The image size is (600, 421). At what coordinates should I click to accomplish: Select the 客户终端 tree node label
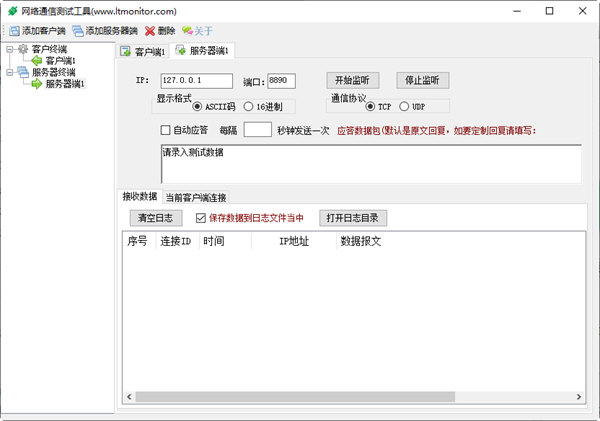(49, 49)
